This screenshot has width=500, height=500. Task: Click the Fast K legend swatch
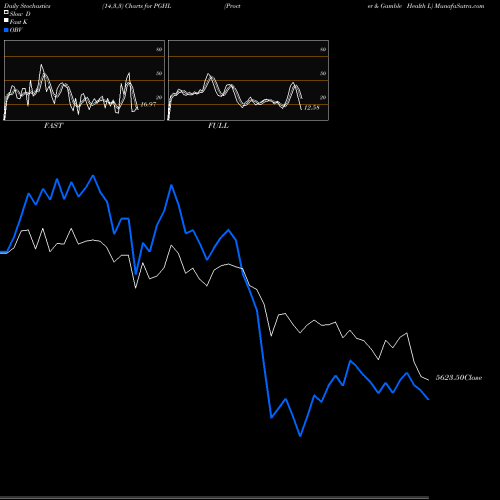click(x=6, y=20)
